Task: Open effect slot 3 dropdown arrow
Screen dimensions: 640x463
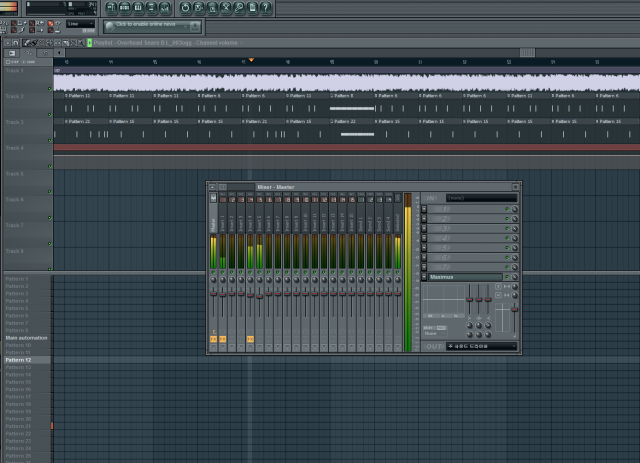Action: click(424, 229)
